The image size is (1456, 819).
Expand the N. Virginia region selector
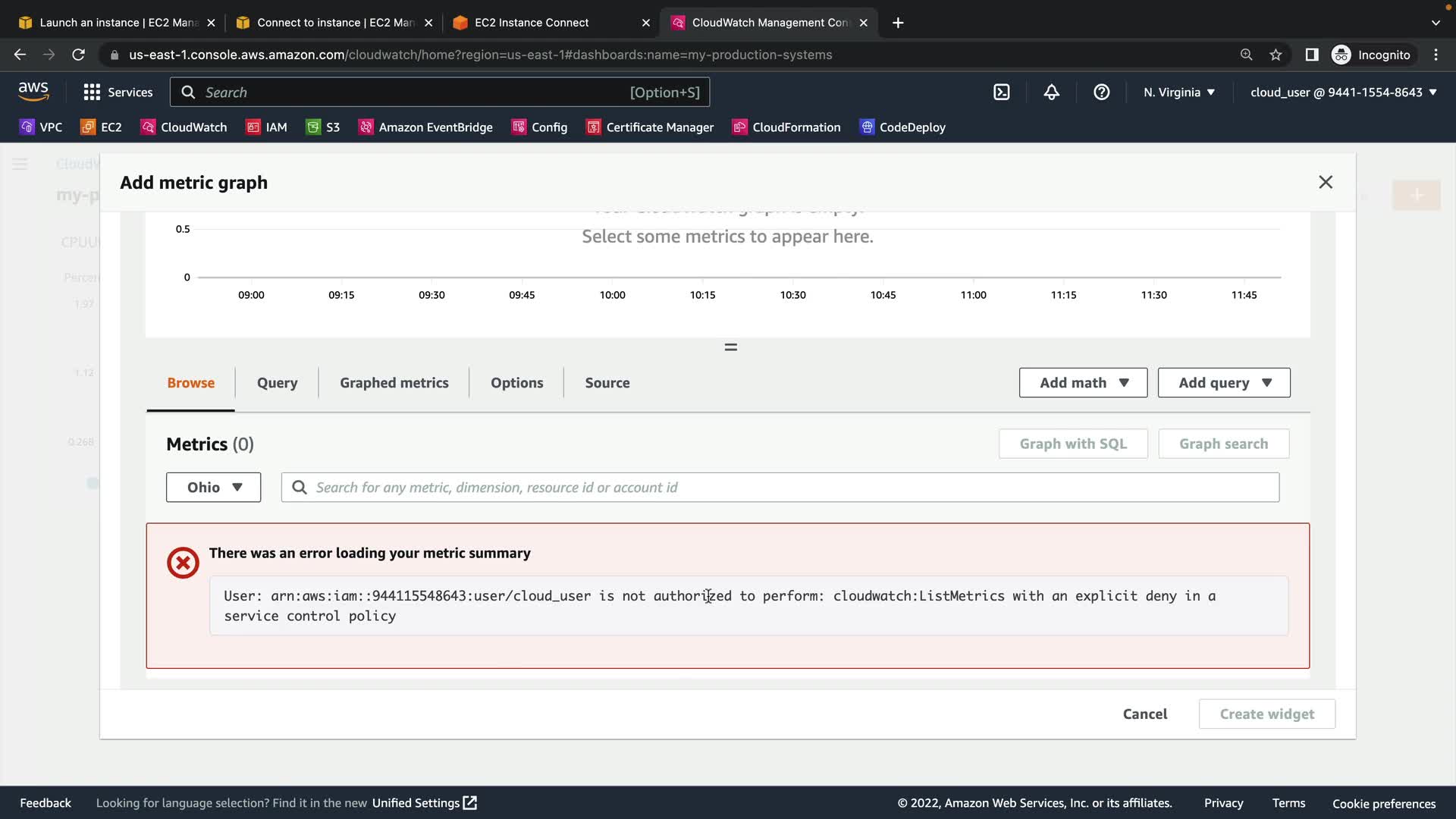tap(1178, 93)
